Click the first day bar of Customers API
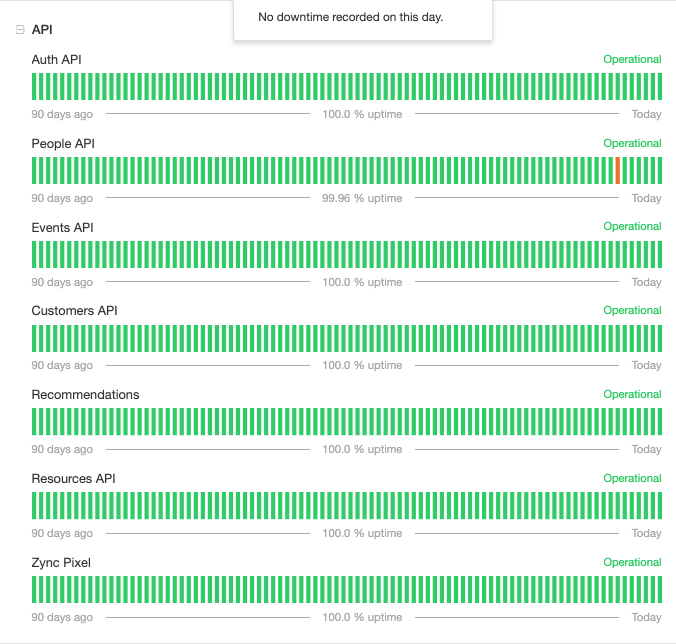This screenshot has height=644, width=676. click(x=34, y=338)
